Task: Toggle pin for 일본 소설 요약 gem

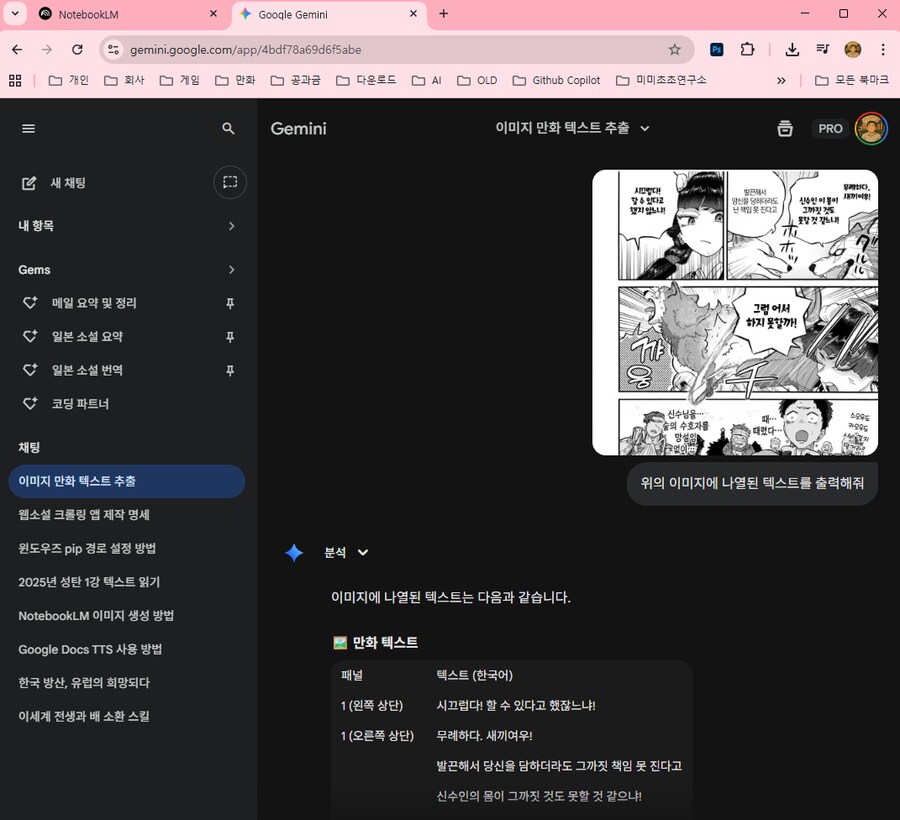Action: pyautogui.click(x=231, y=337)
